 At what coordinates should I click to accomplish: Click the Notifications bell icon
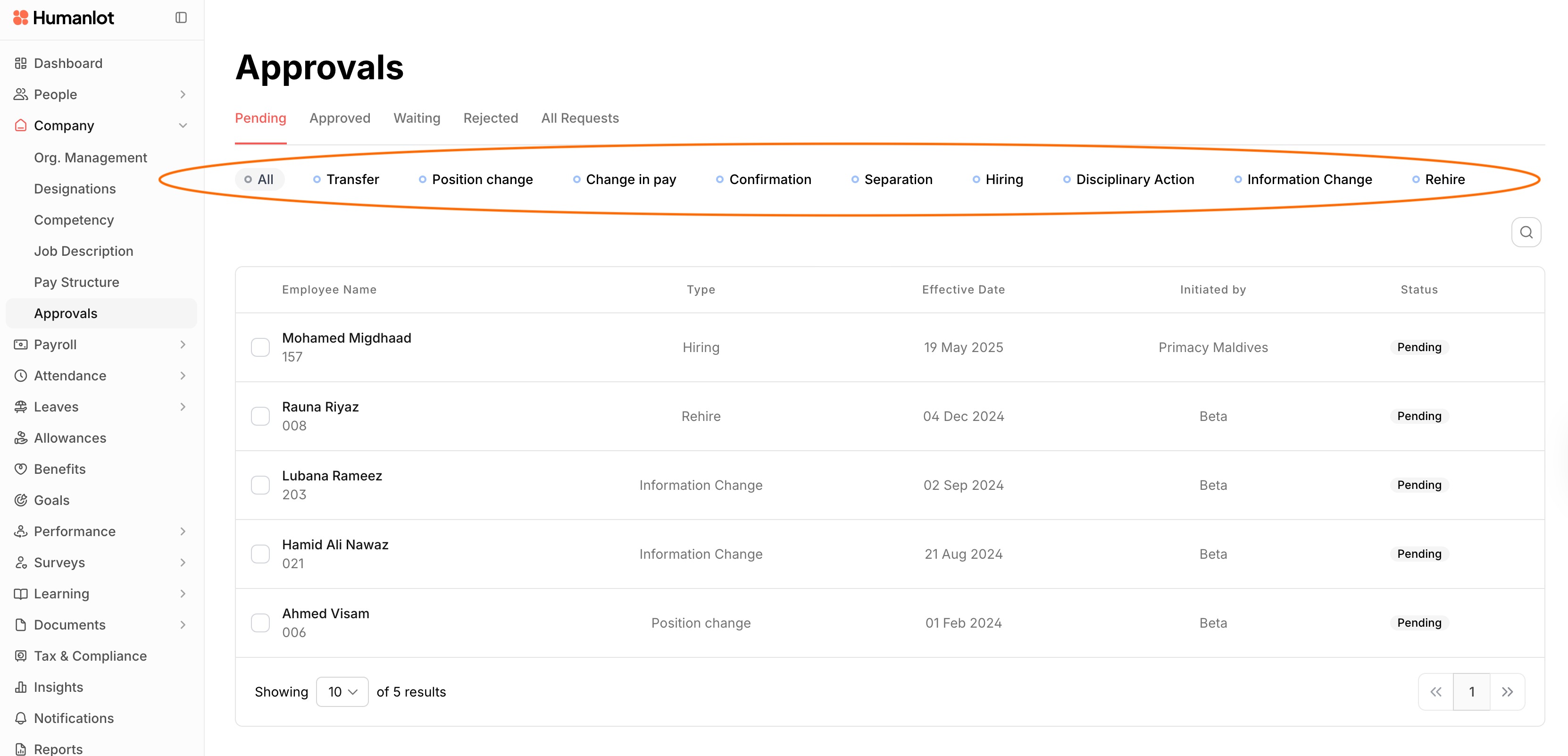(21, 718)
